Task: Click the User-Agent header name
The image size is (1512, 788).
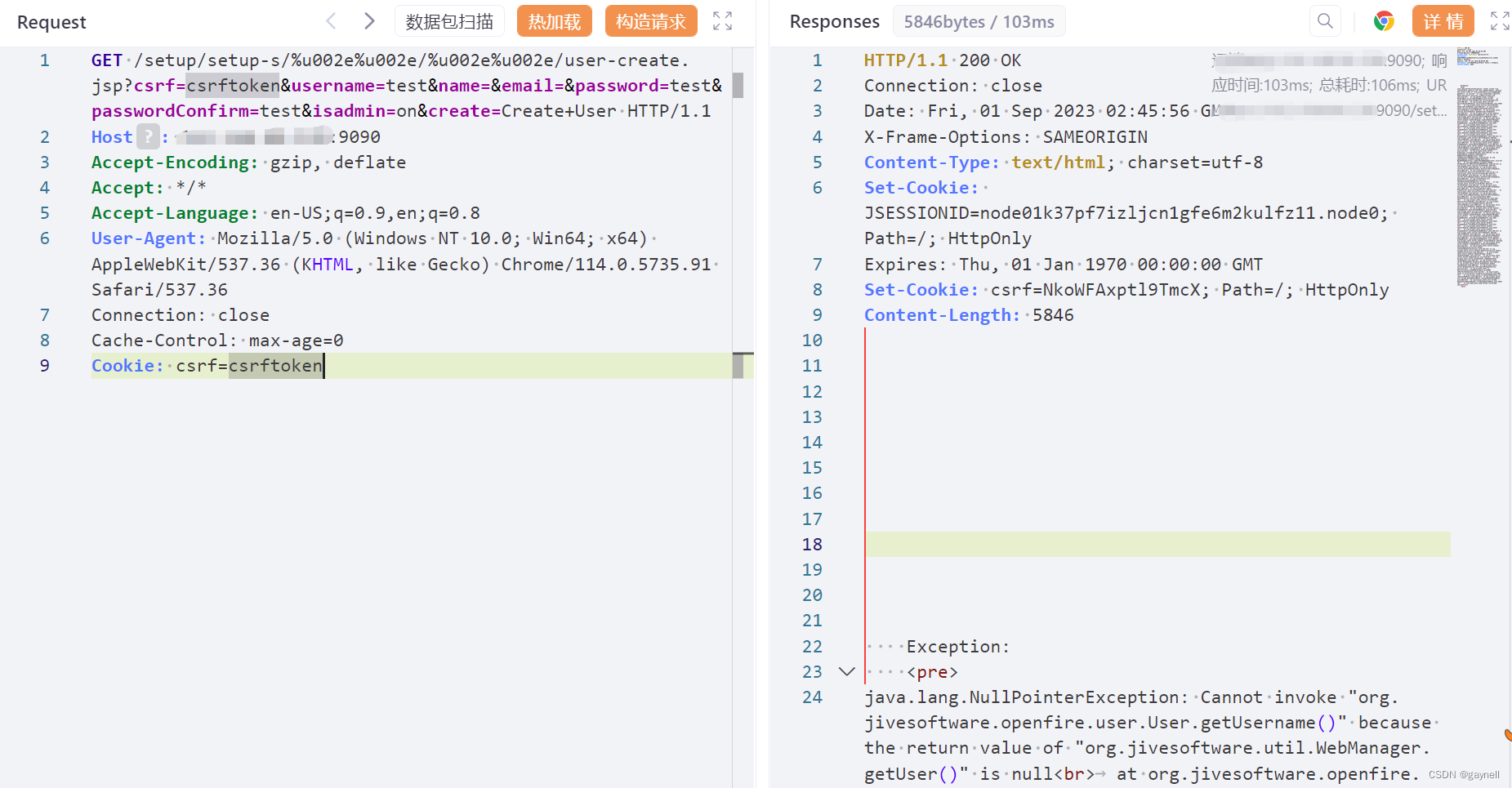Action: [x=149, y=238]
